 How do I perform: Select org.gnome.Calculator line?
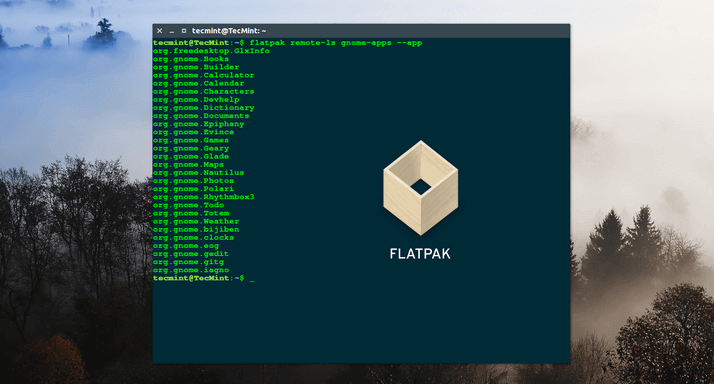pyautogui.click(x=204, y=76)
